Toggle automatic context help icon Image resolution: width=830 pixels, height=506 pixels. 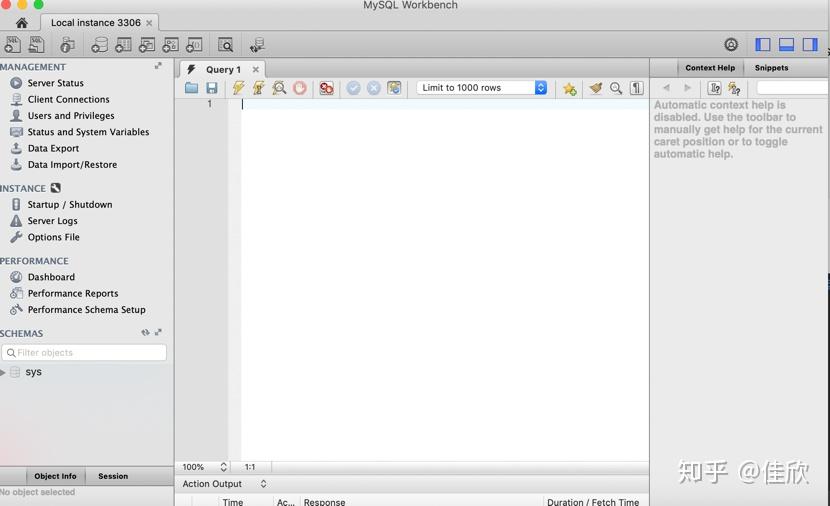(x=734, y=88)
